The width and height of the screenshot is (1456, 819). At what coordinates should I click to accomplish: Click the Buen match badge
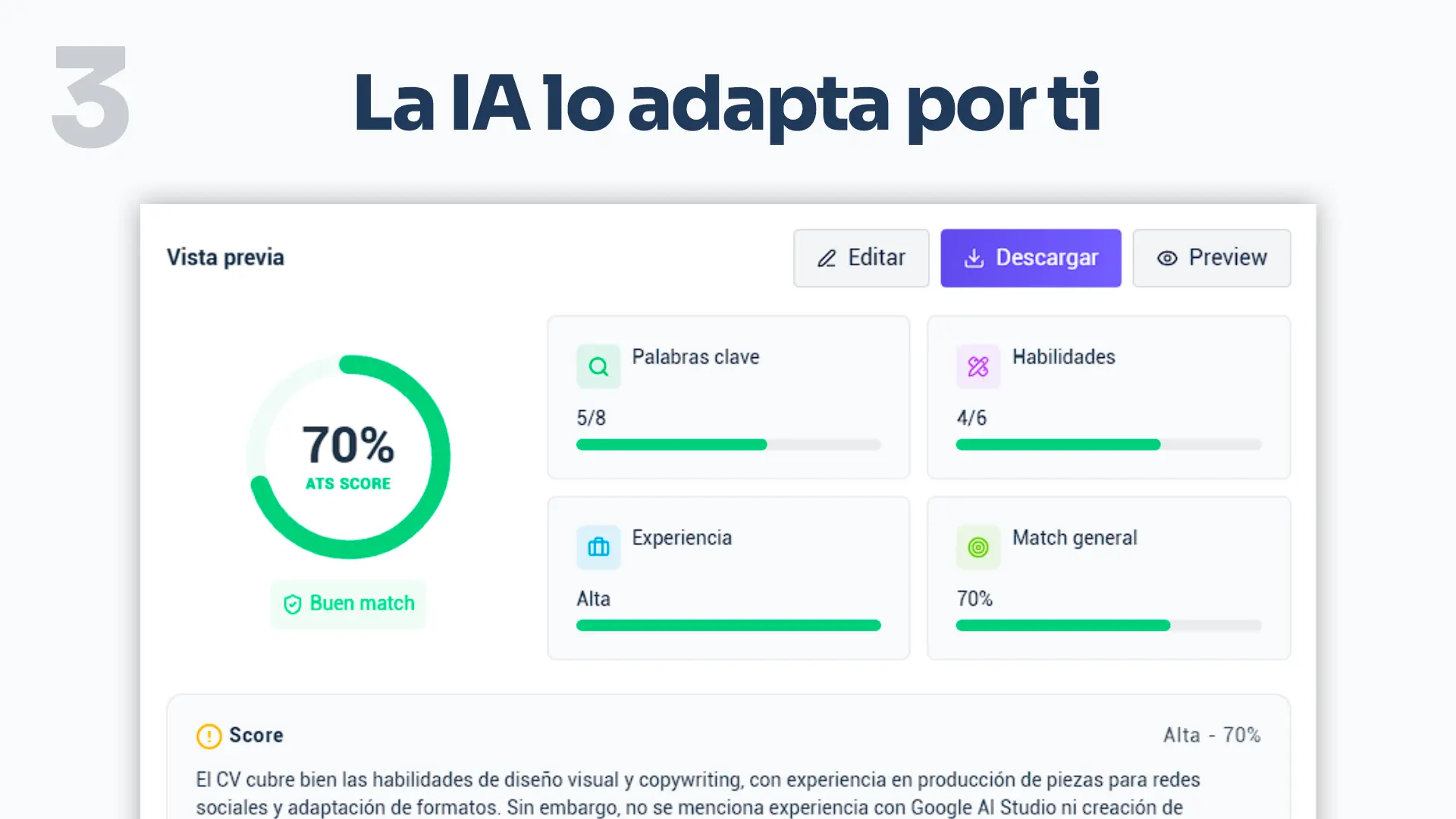click(349, 604)
